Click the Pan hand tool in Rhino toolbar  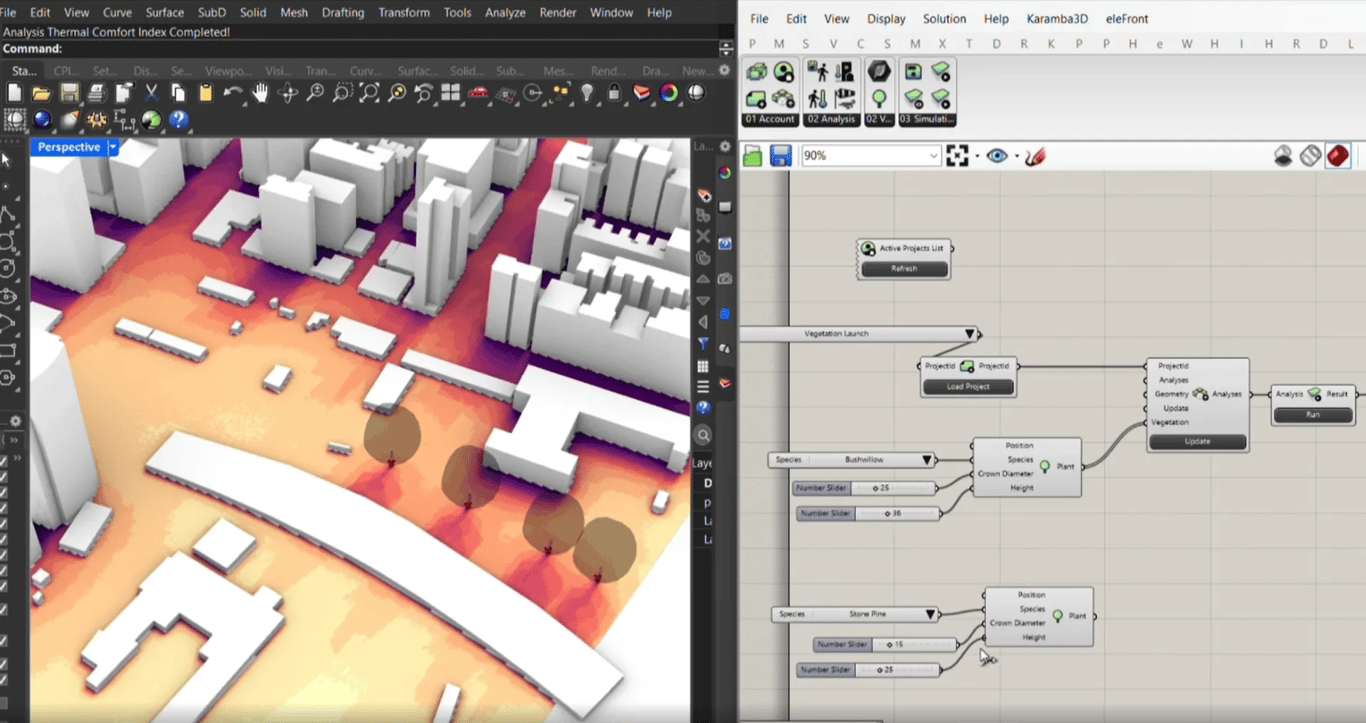(260, 93)
